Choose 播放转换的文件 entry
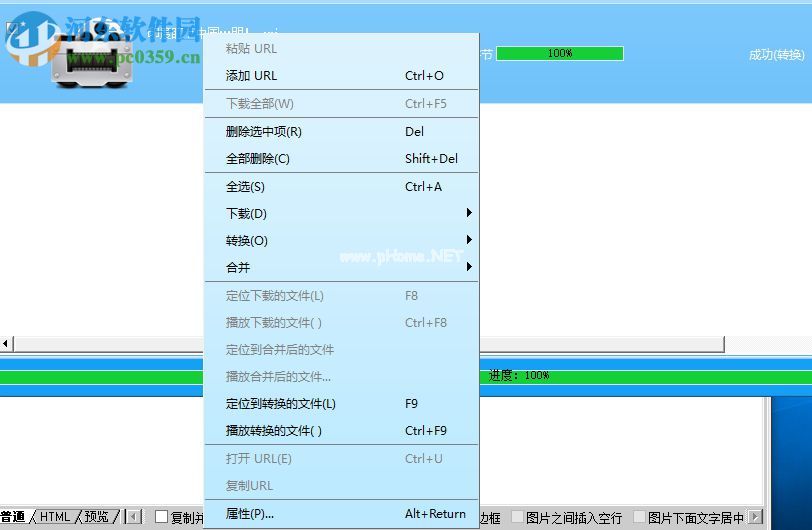Screen dimensions: 812x530 341,431
